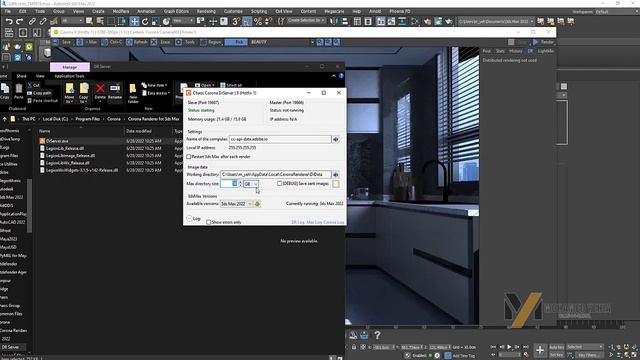640x360 pixels.
Task: Open the Render Setup teapot icon
Action: (427, 21)
